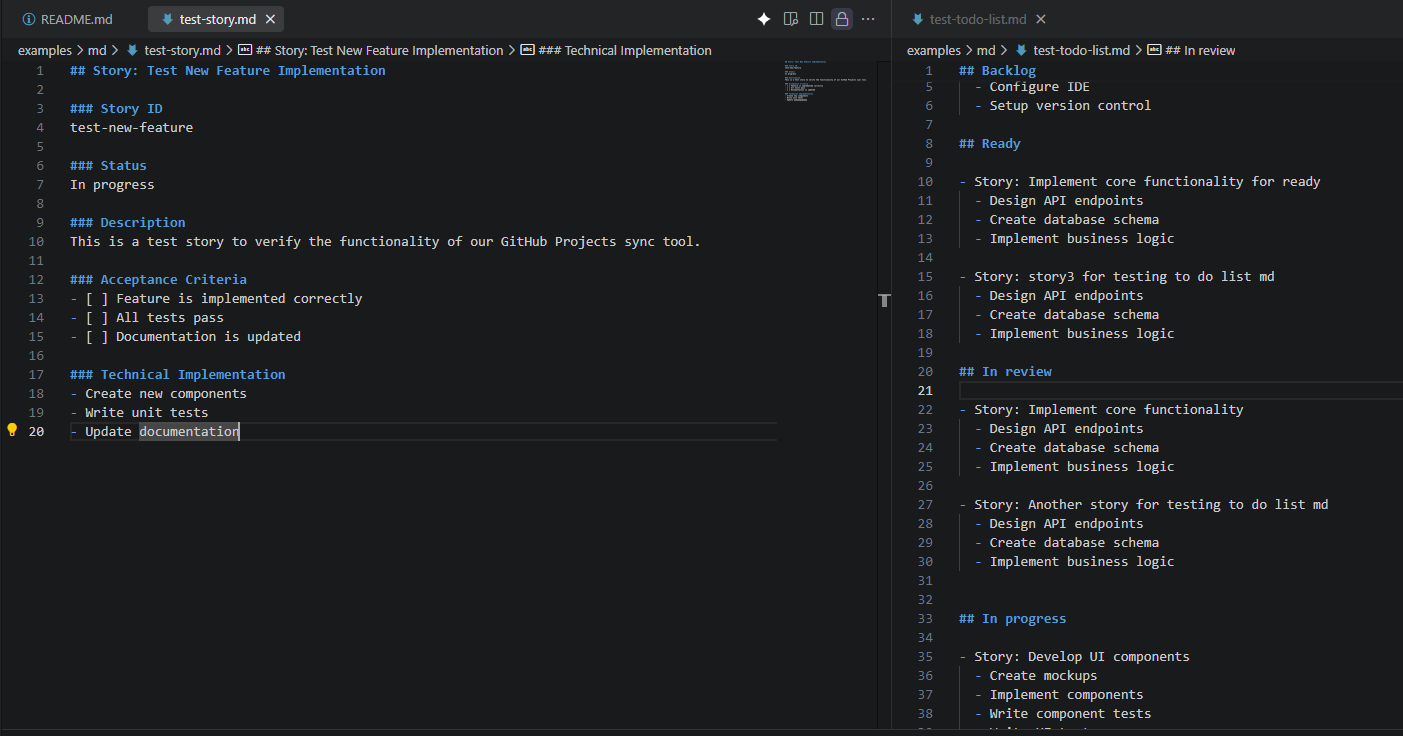Click the heading '## Story: Test New Feature Implementation'
This screenshot has height=736, width=1403.
228,70
